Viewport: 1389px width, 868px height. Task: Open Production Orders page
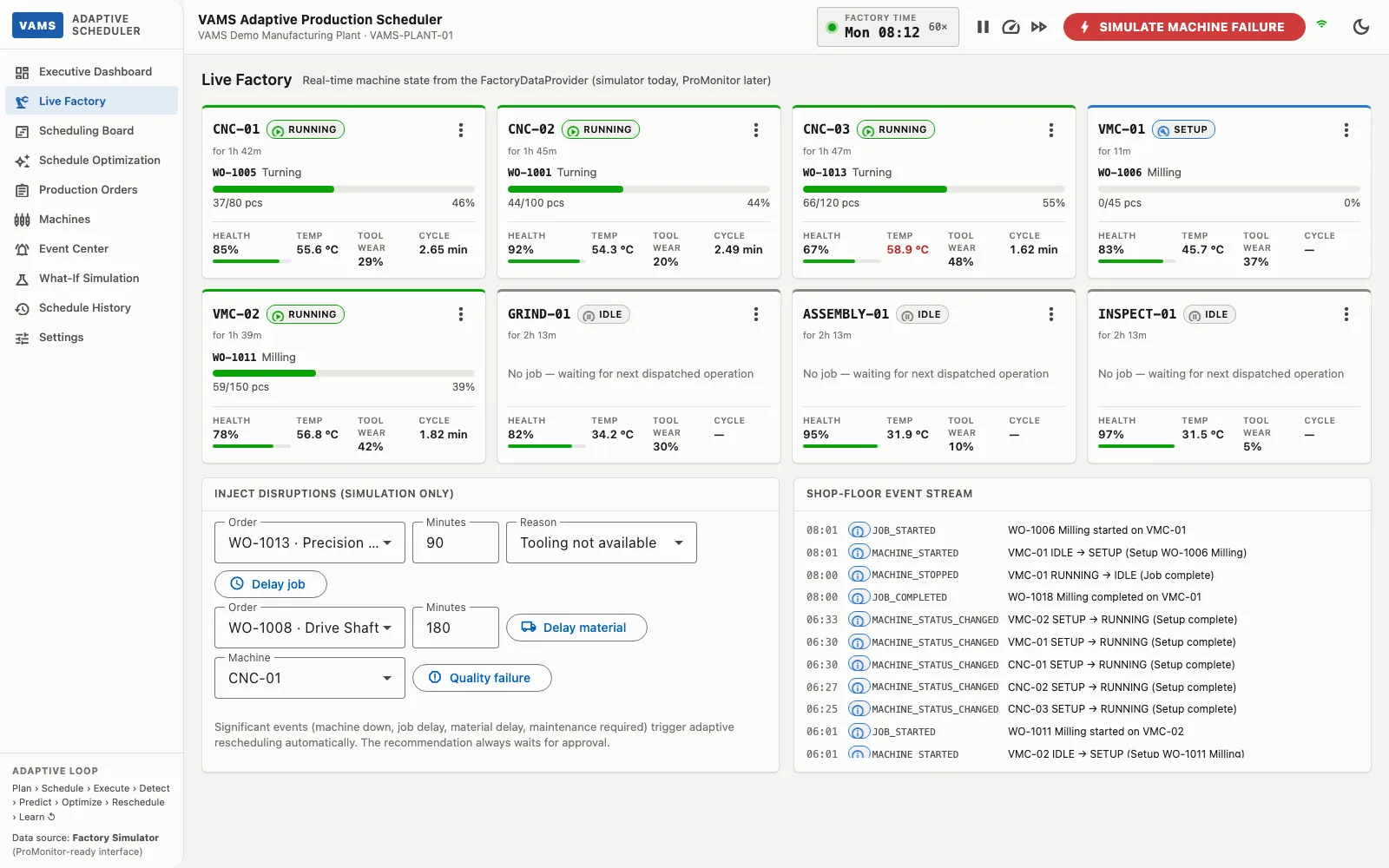click(x=91, y=190)
